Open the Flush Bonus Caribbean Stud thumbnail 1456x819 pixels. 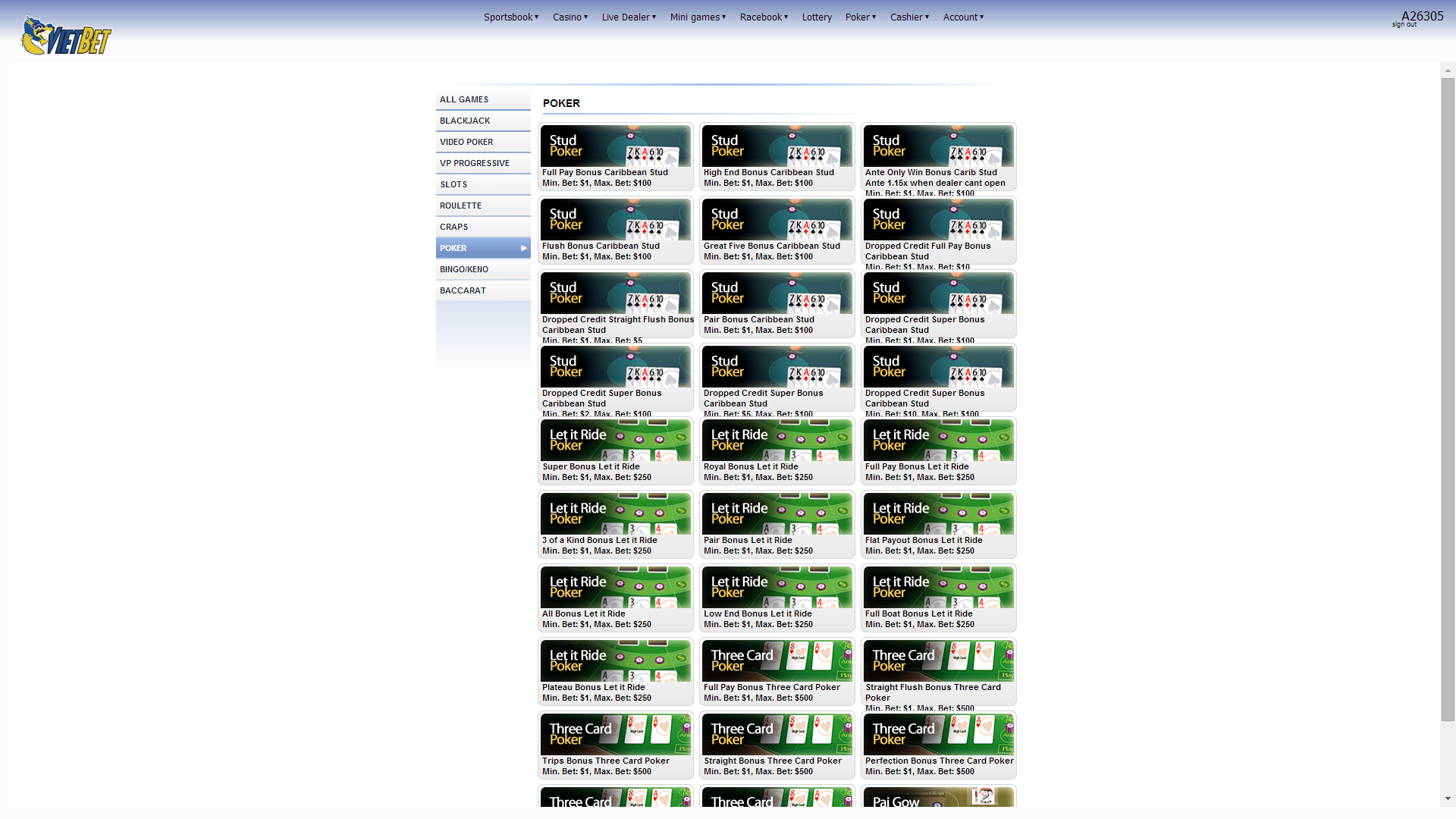click(615, 220)
